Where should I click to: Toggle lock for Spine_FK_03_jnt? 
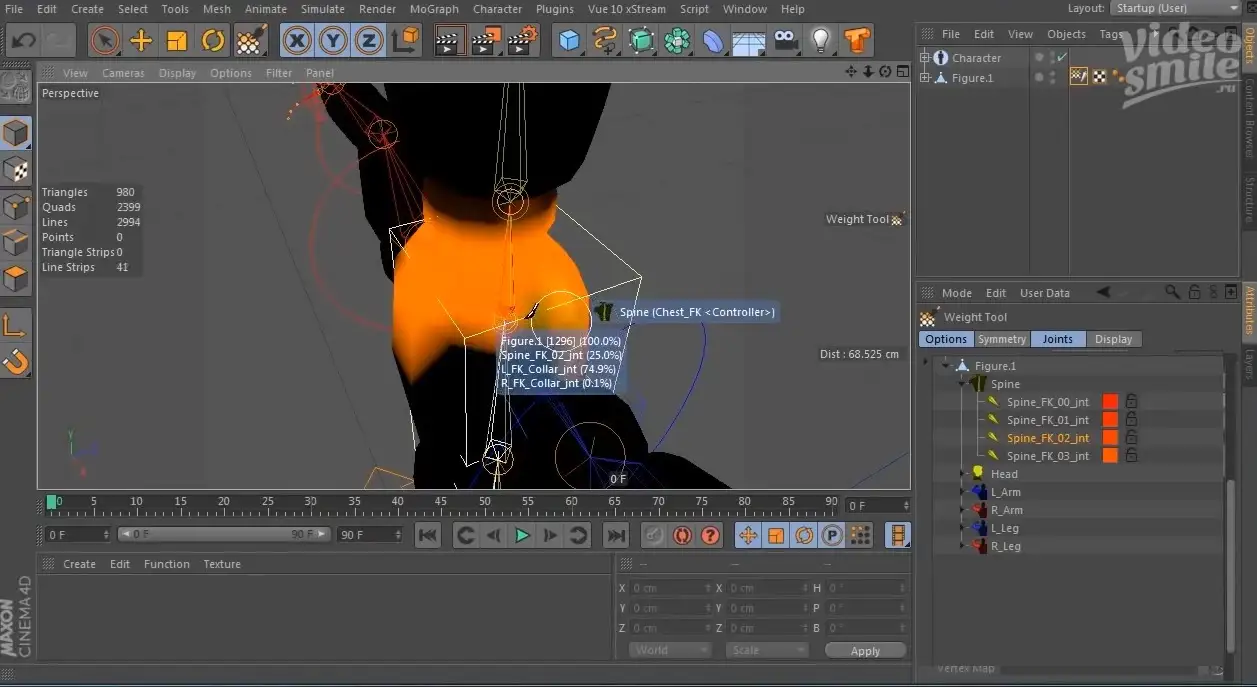[x=1131, y=456]
